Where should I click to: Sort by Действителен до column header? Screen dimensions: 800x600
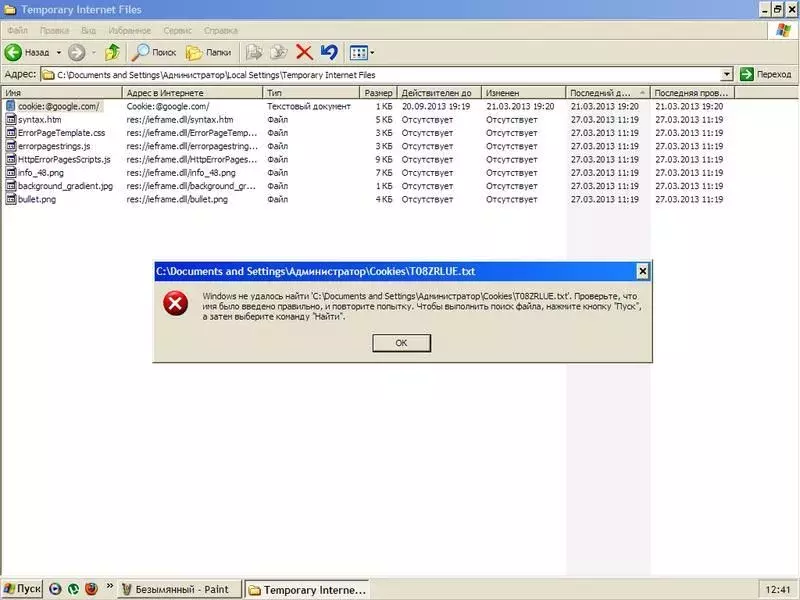[x=439, y=93]
